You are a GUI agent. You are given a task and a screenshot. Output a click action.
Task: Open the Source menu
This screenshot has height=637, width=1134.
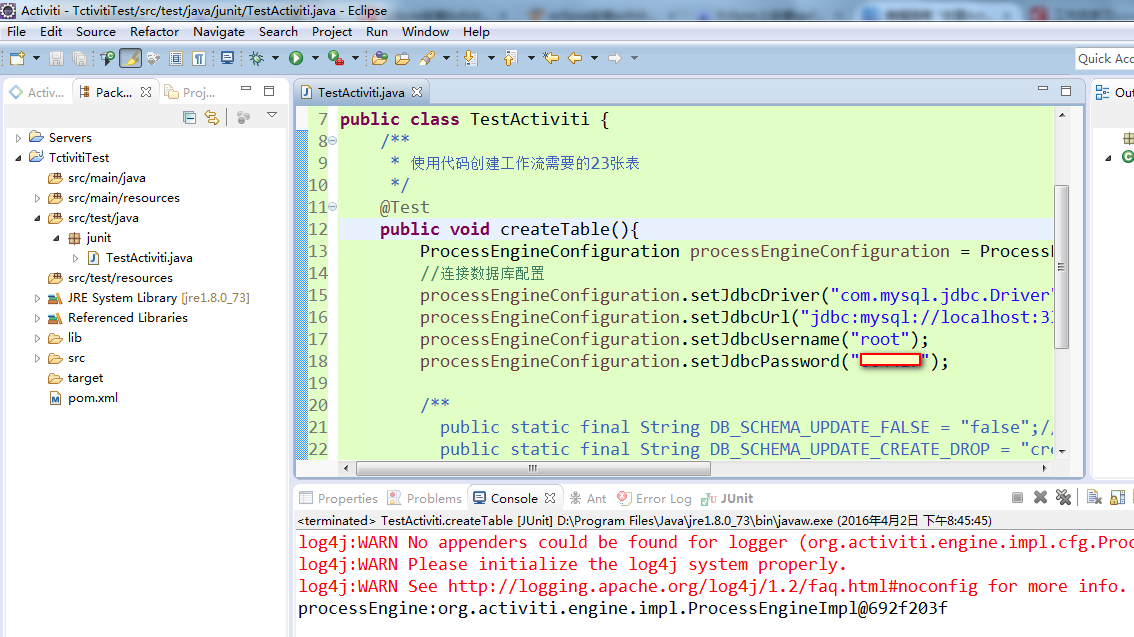pyautogui.click(x=95, y=32)
